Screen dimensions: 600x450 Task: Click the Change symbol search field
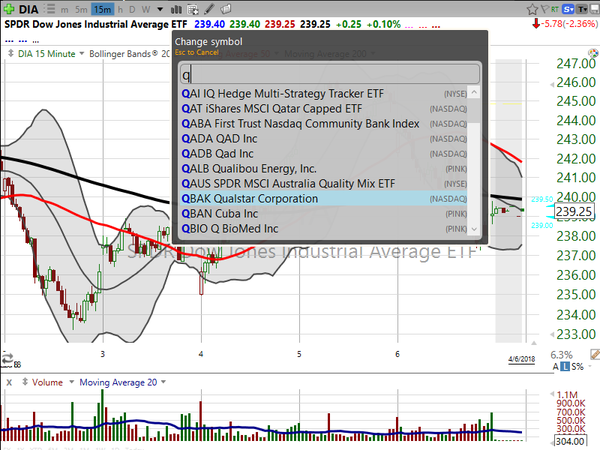(329, 73)
